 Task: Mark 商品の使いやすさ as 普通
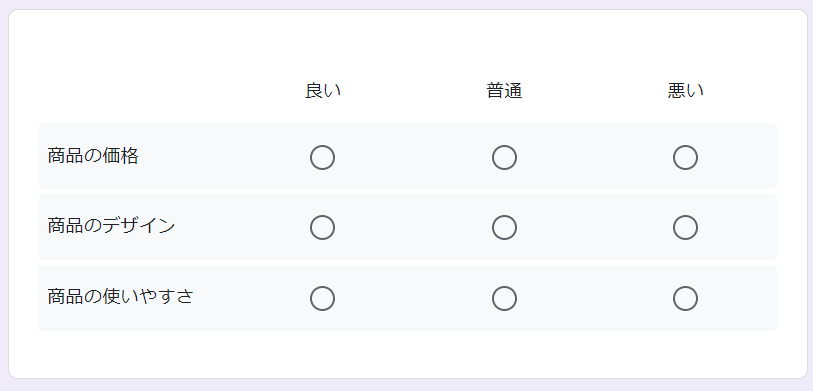tap(504, 299)
